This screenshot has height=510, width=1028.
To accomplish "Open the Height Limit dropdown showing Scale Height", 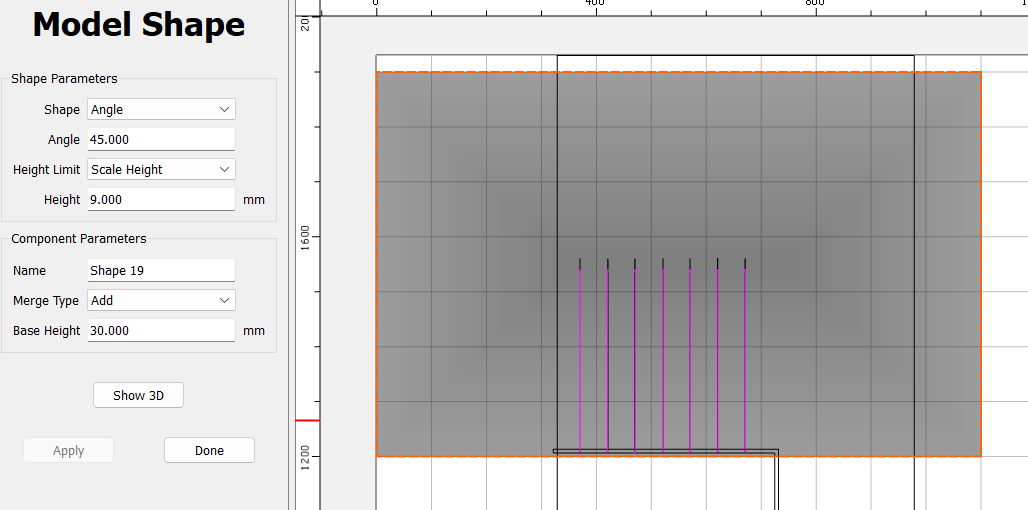I will (161, 169).
